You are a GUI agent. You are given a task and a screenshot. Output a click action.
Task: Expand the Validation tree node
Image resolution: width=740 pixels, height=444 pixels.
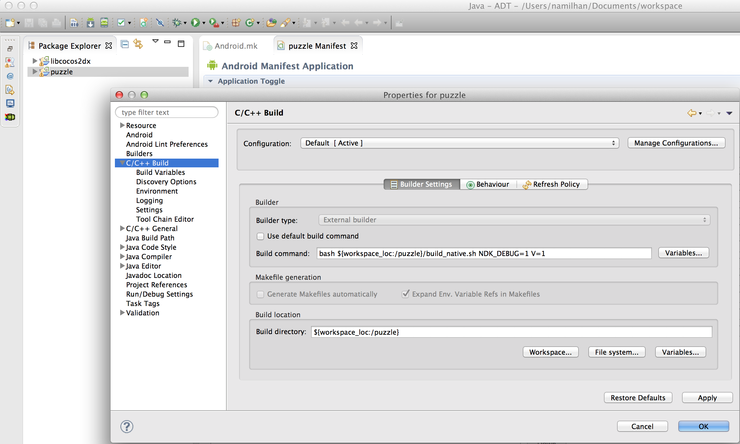pos(122,313)
